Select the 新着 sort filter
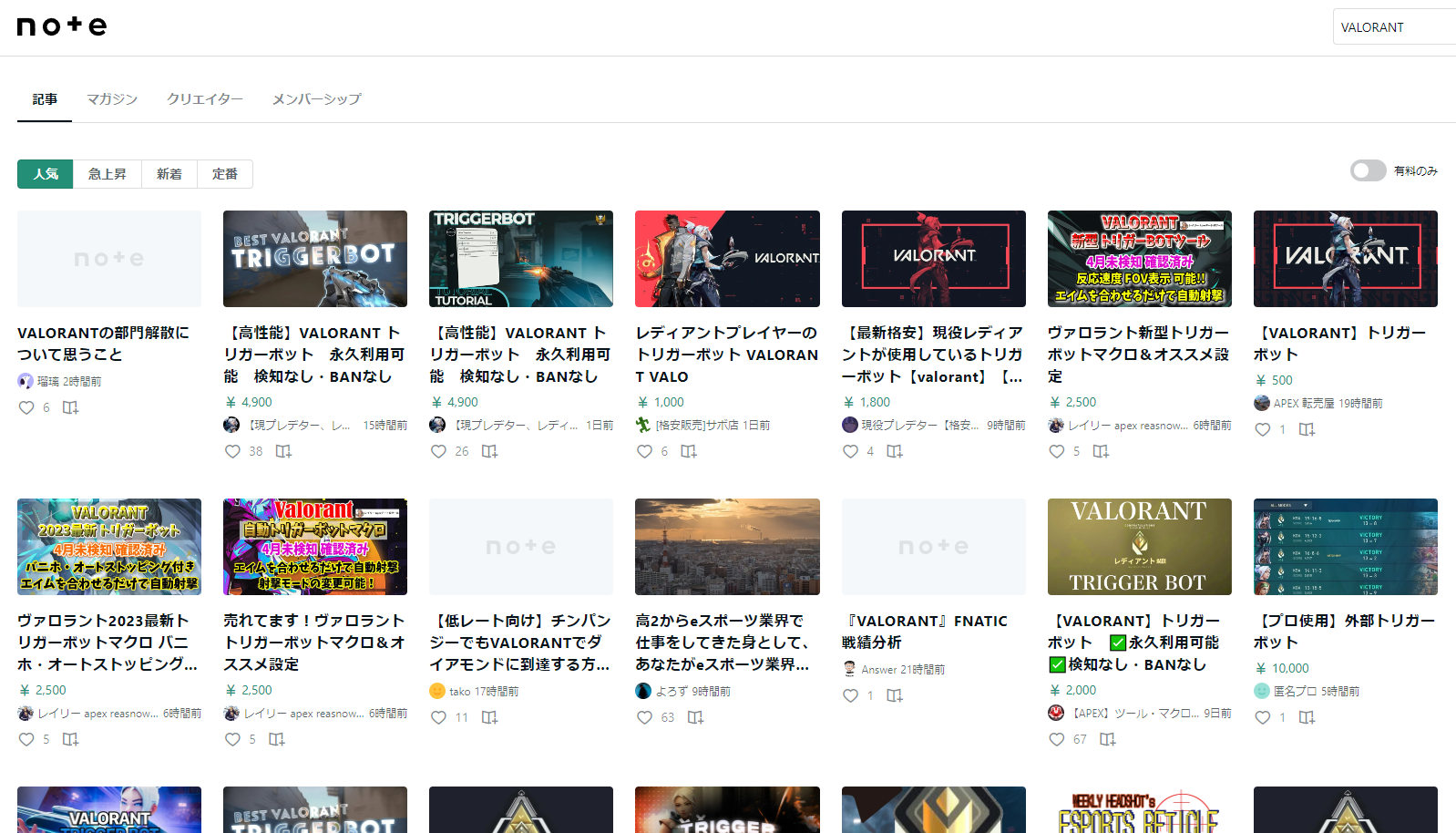The height and width of the screenshot is (833, 1456). (x=169, y=174)
